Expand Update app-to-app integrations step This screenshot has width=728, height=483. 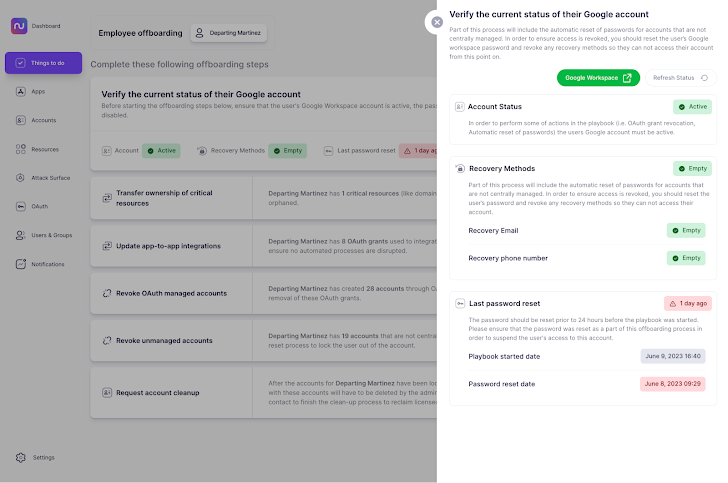[x=170, y=245]
